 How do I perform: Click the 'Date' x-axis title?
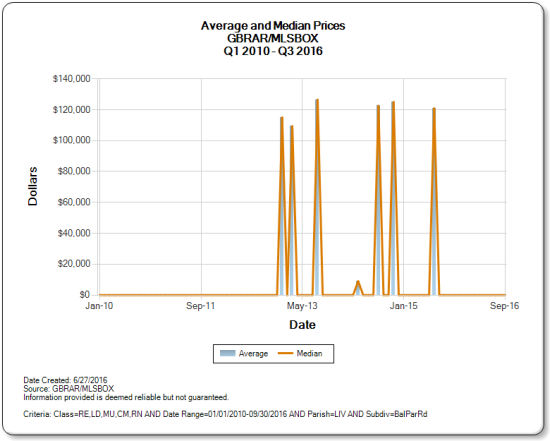[302, 325]
